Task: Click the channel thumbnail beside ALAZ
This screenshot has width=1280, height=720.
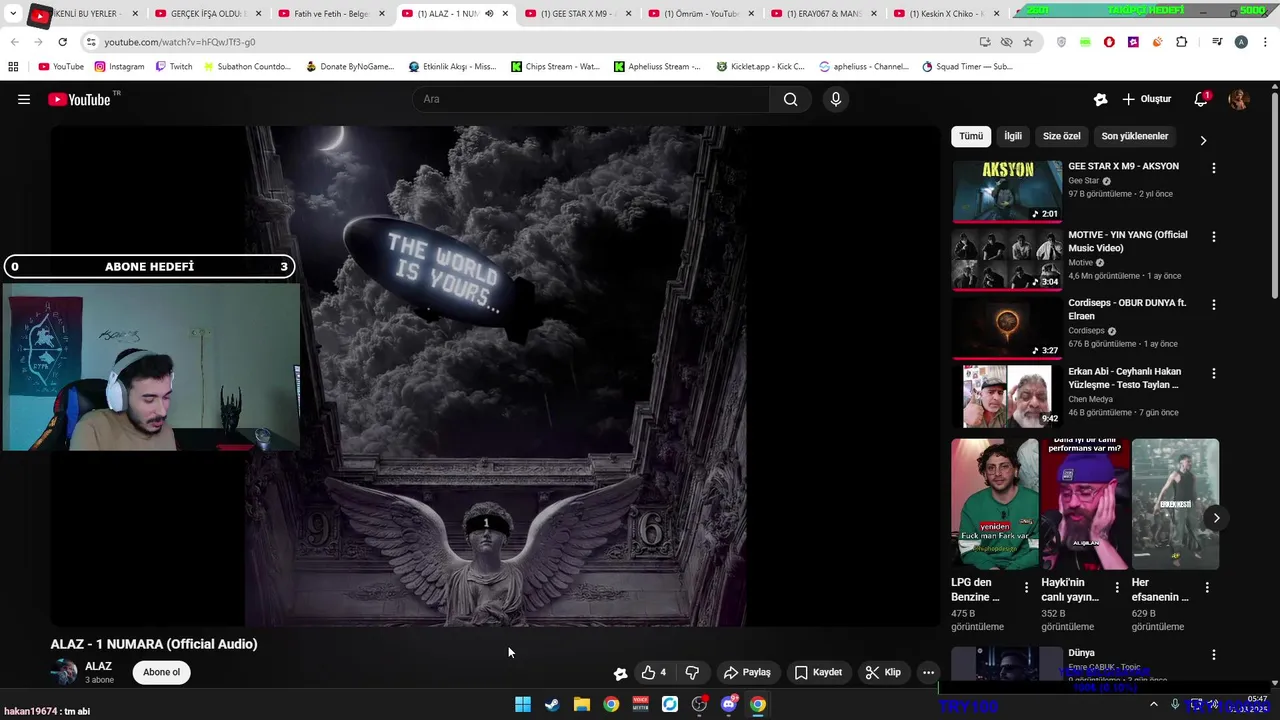Action: click(x=64, y=672)
